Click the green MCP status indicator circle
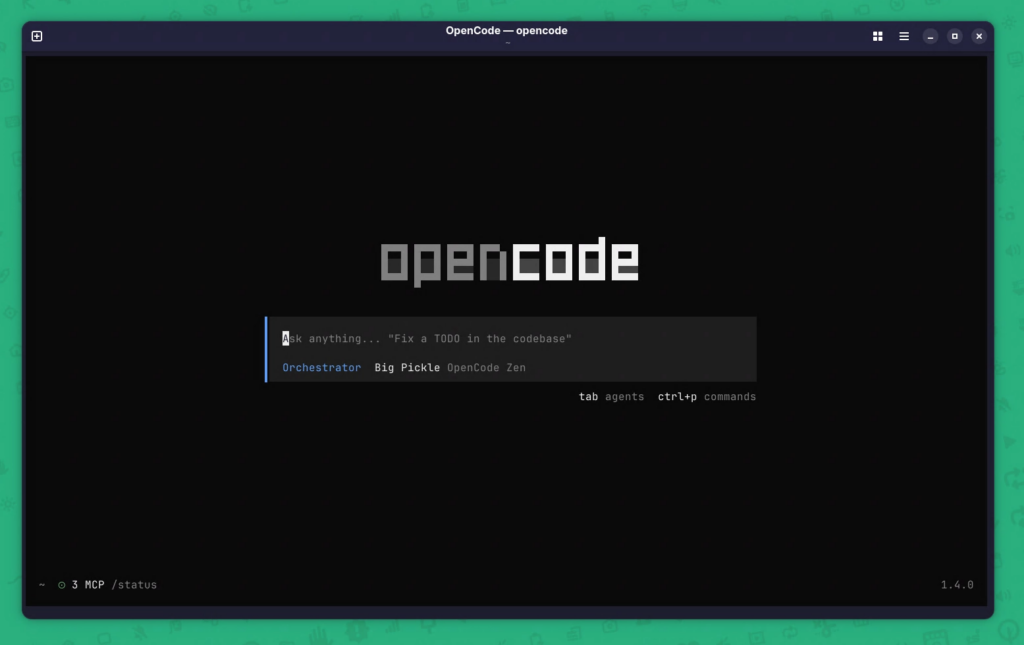The width and height of the screenshot is (1024, 645). click(x=62, y=585)
